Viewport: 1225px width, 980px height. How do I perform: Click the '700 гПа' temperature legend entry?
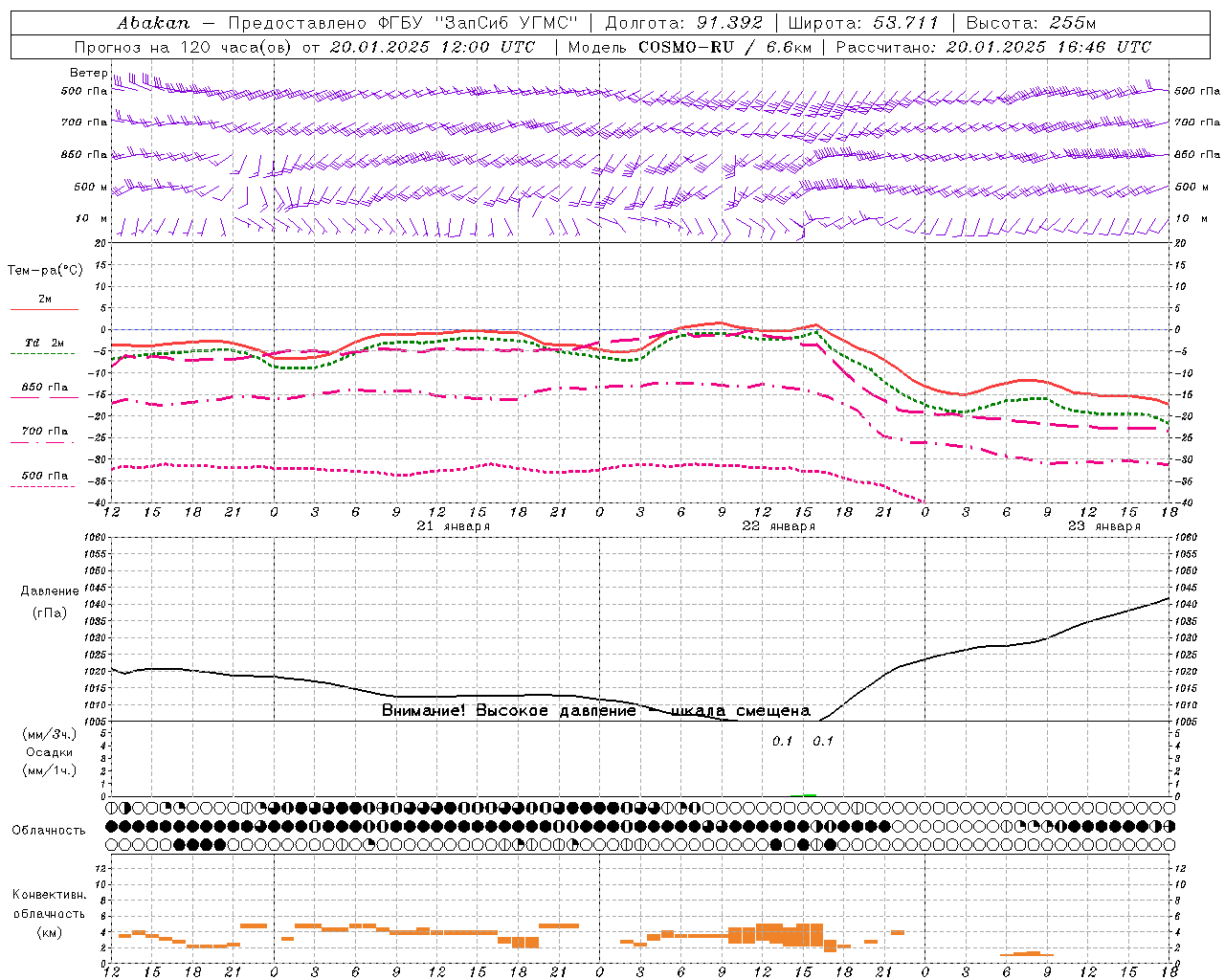pos(44,432)
